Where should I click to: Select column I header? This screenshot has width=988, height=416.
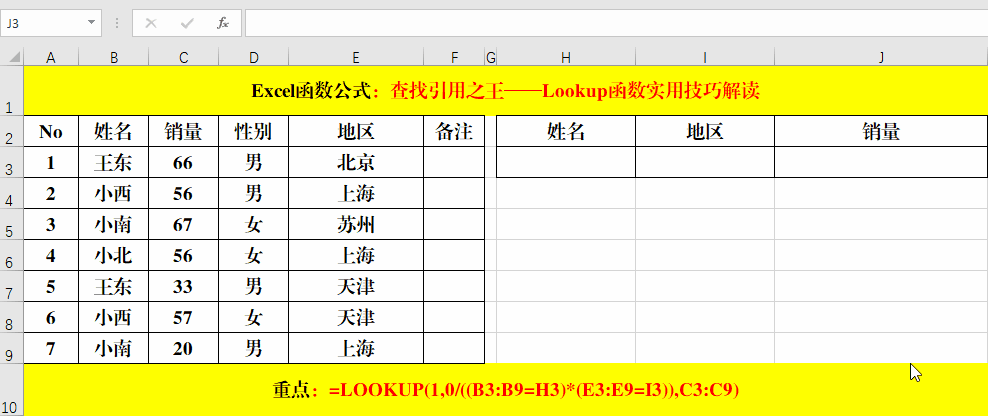click(704, 57)
